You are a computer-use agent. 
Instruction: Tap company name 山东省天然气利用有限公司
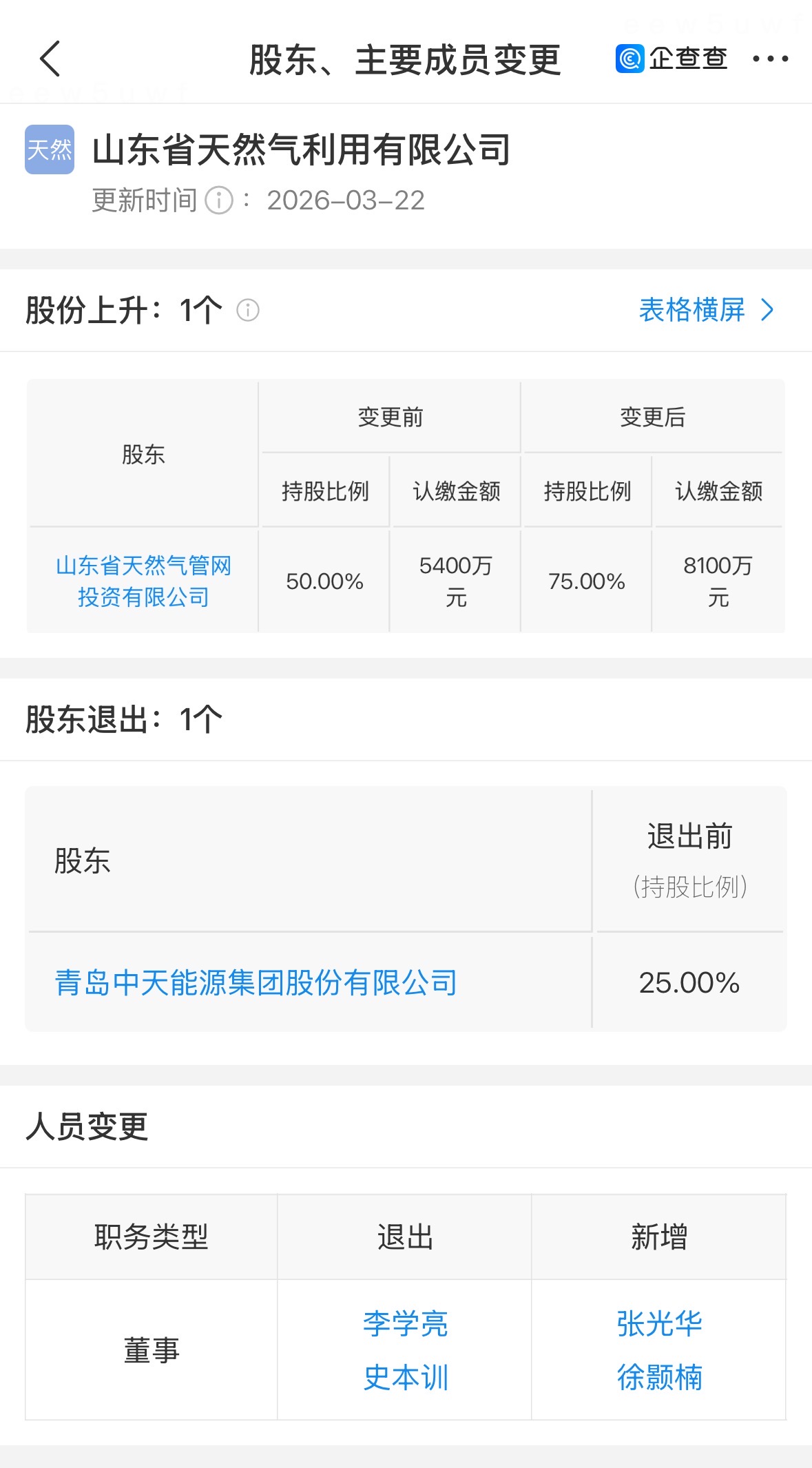click(x=301, y=149)
